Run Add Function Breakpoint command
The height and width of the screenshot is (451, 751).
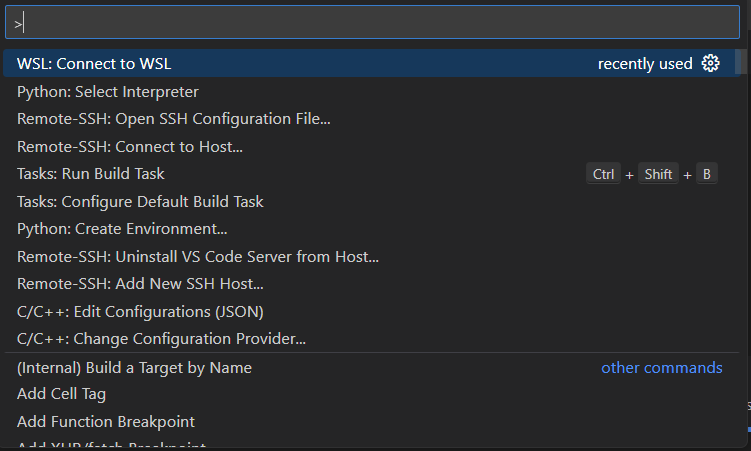pos(372,422)
